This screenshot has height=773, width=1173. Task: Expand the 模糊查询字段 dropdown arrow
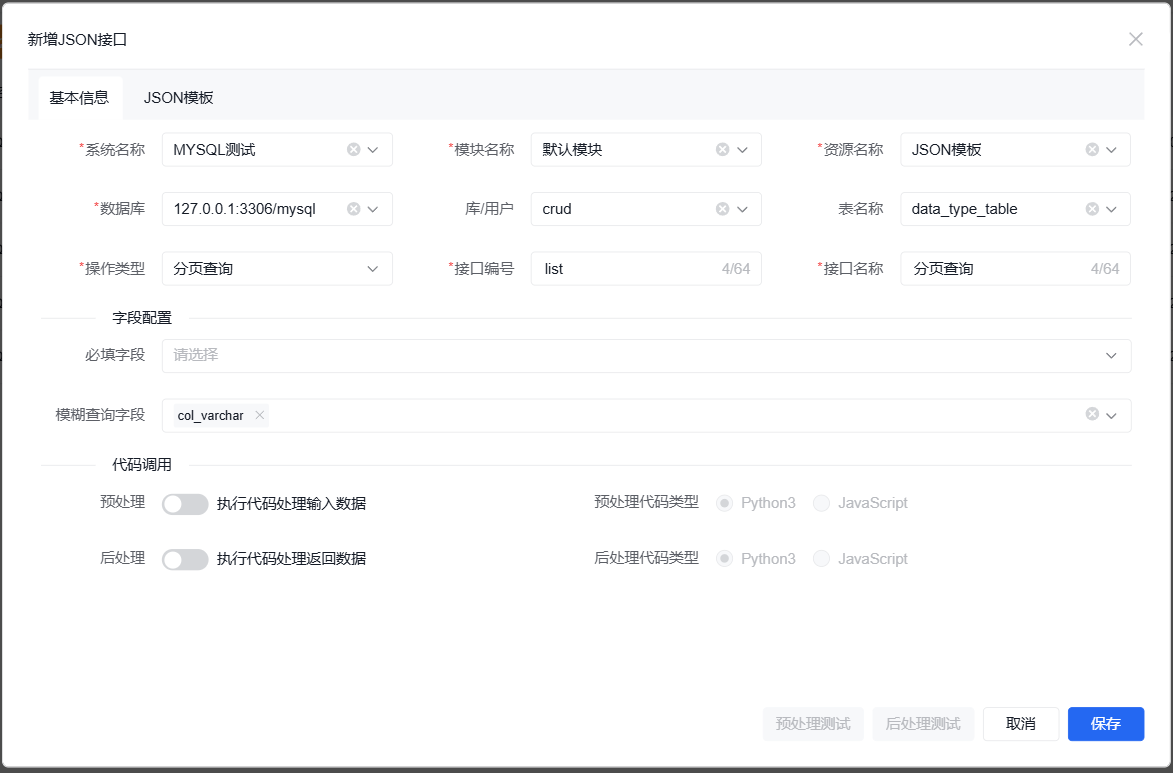(x=1111, y=415)
